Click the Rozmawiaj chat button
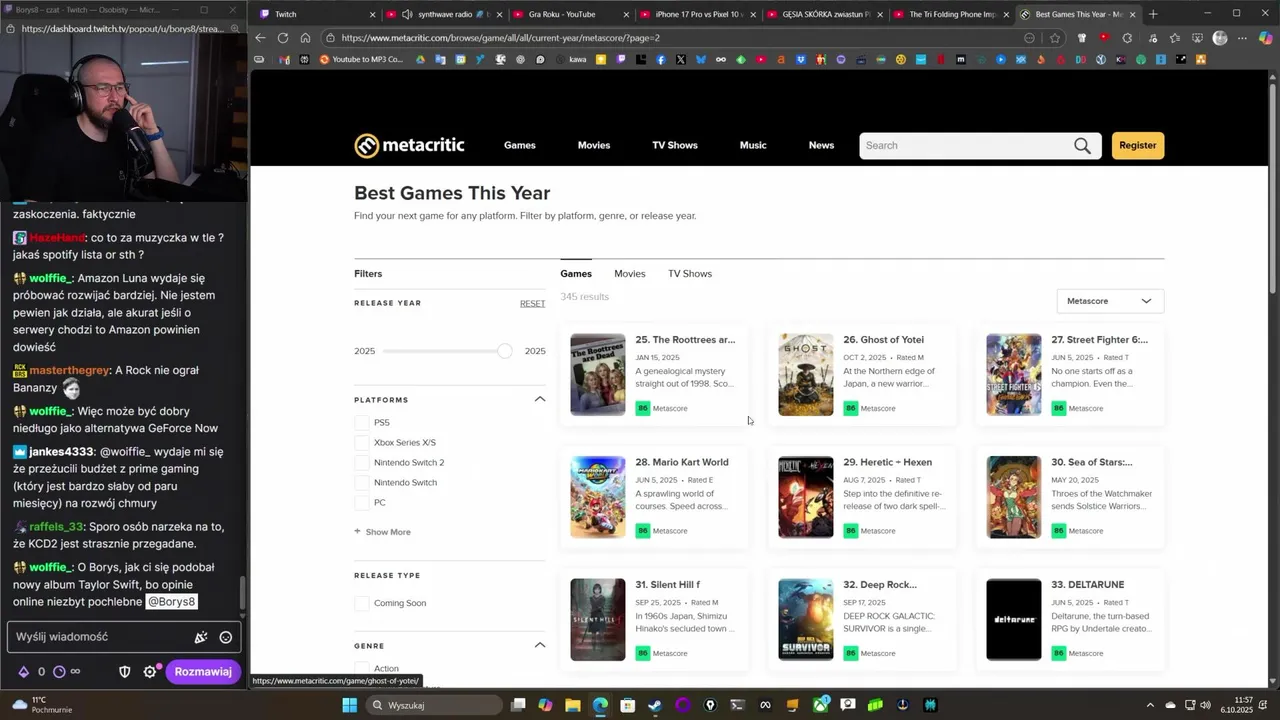 pyautogui.click(x=203, y=672)
